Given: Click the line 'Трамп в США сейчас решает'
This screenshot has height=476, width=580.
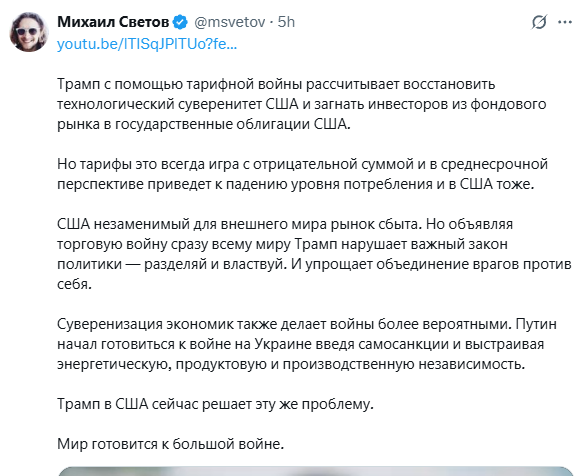Looking at the screenshot, I should point(215,404).
